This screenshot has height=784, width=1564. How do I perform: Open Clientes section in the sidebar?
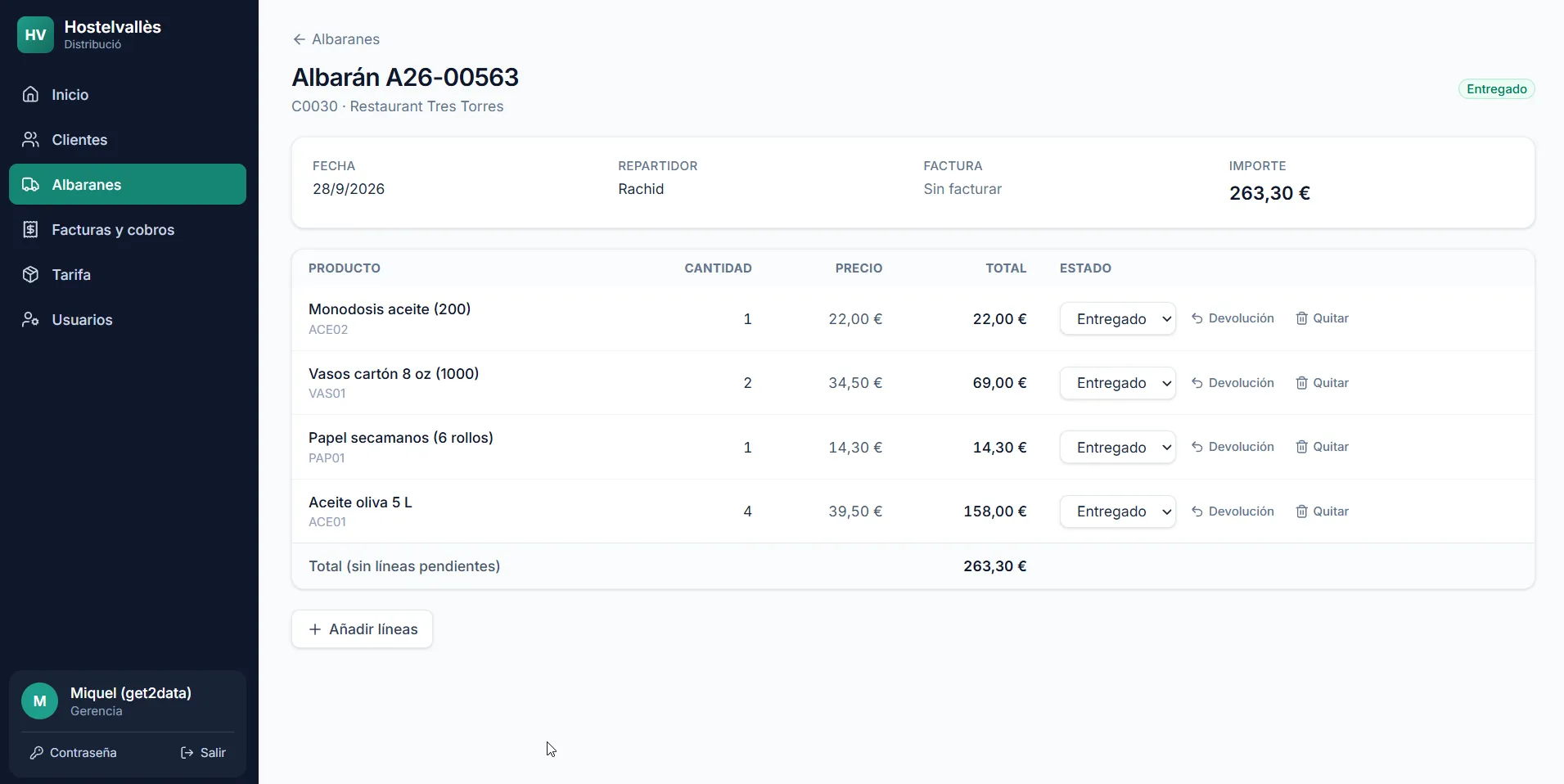(x=128, y=139)
